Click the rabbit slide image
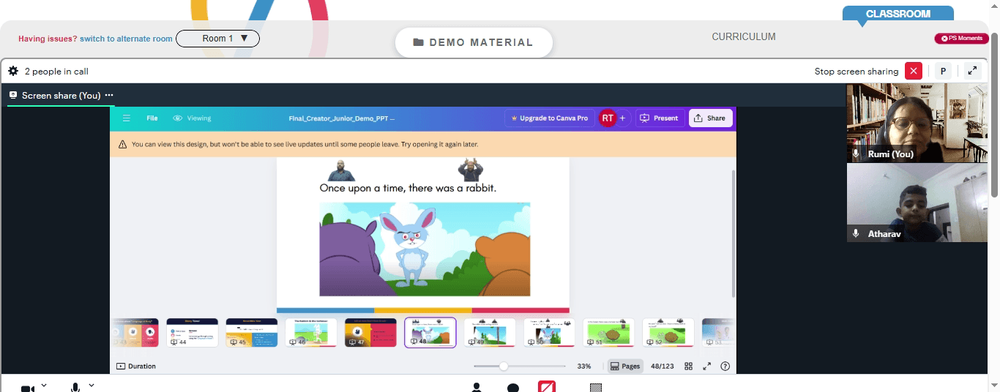The image size is (1000, 392). pyautogui.click(x=424, y=249)
